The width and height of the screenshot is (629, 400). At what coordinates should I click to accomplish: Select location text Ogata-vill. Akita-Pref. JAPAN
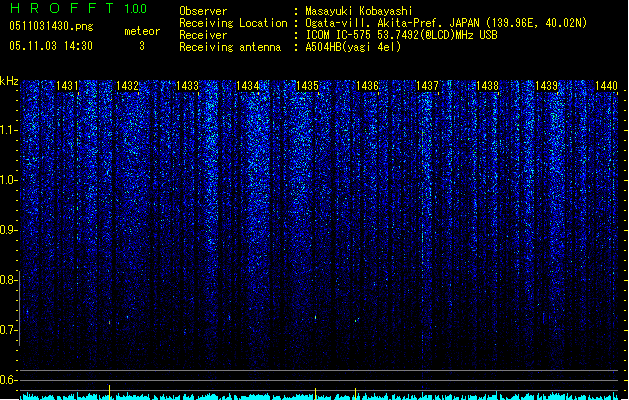(393, 23)
